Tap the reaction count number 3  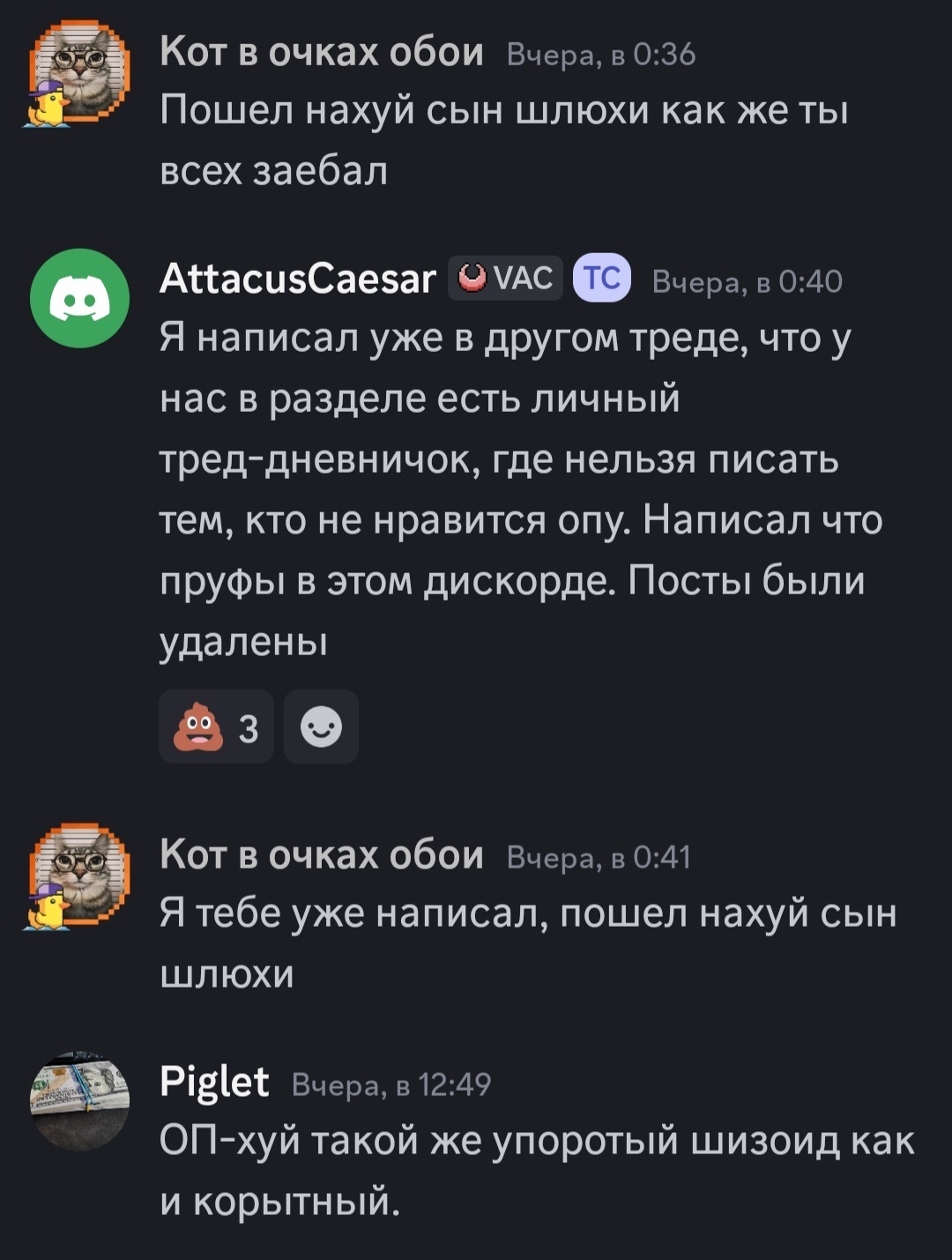(249, 729)
